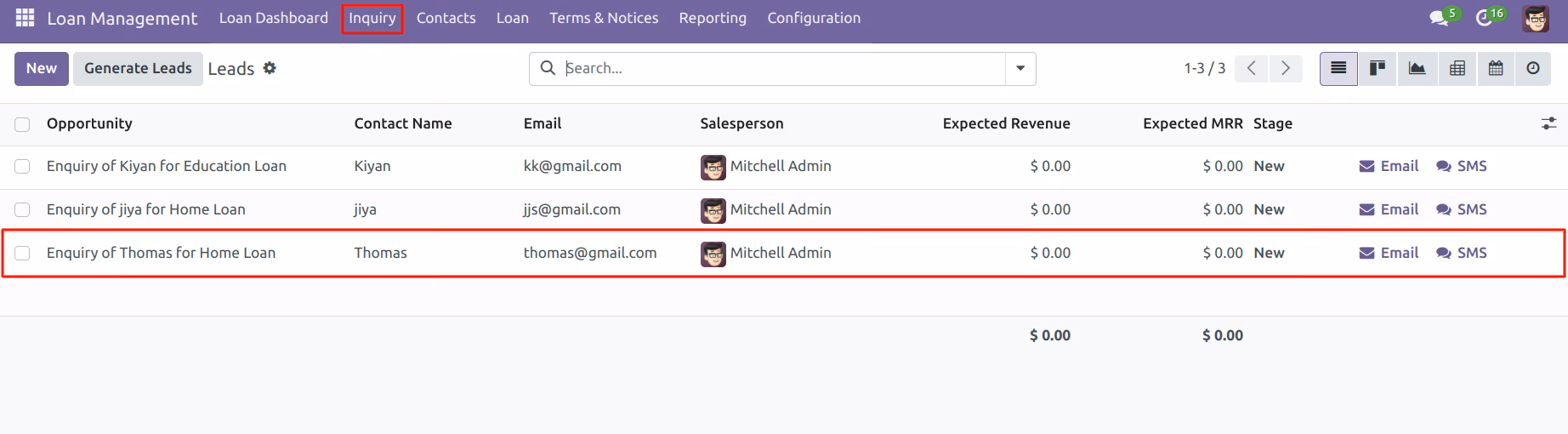
Task: Expand the search options dropdown arrow
Action: pyautogui.click(x=1020, y=68)
